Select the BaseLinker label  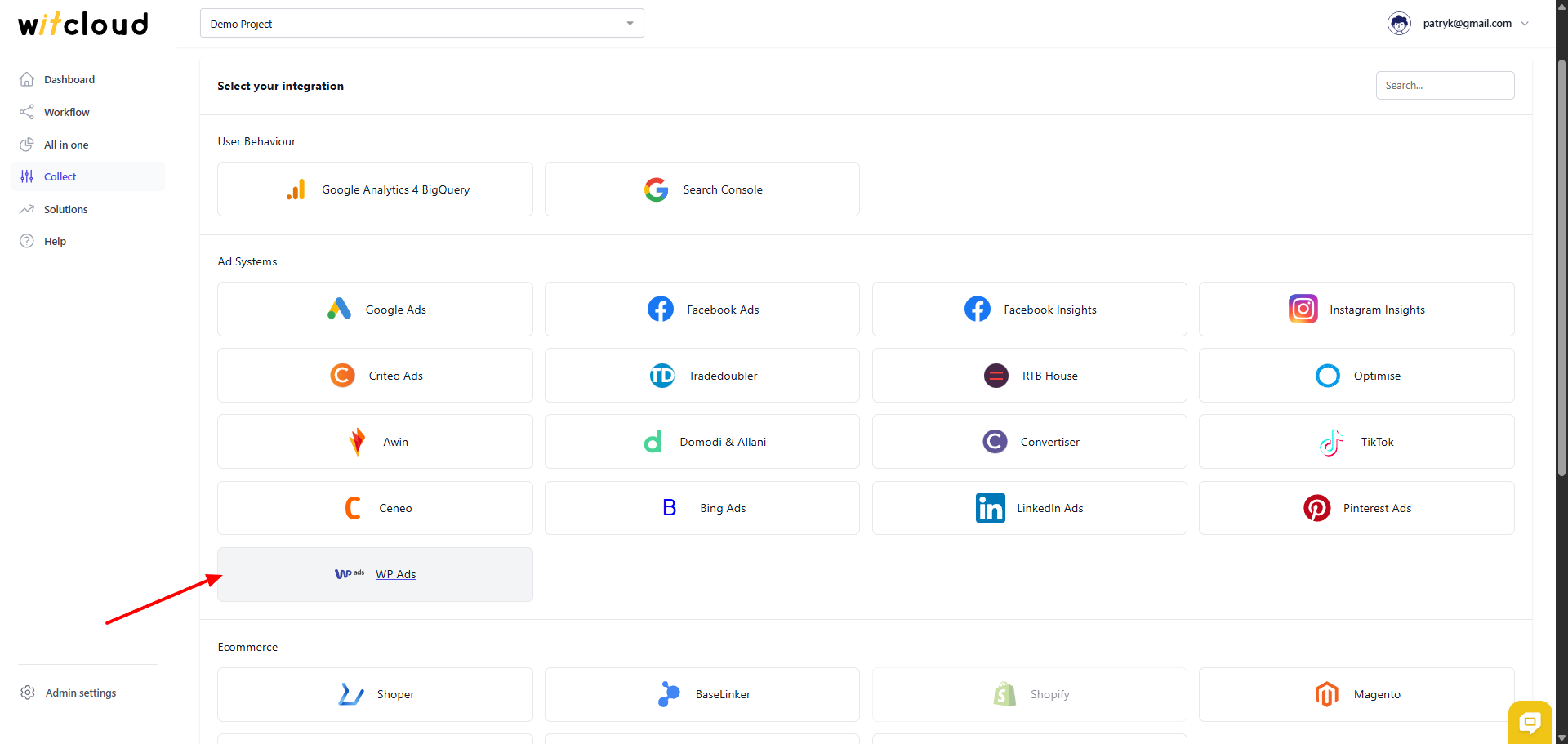724,694
